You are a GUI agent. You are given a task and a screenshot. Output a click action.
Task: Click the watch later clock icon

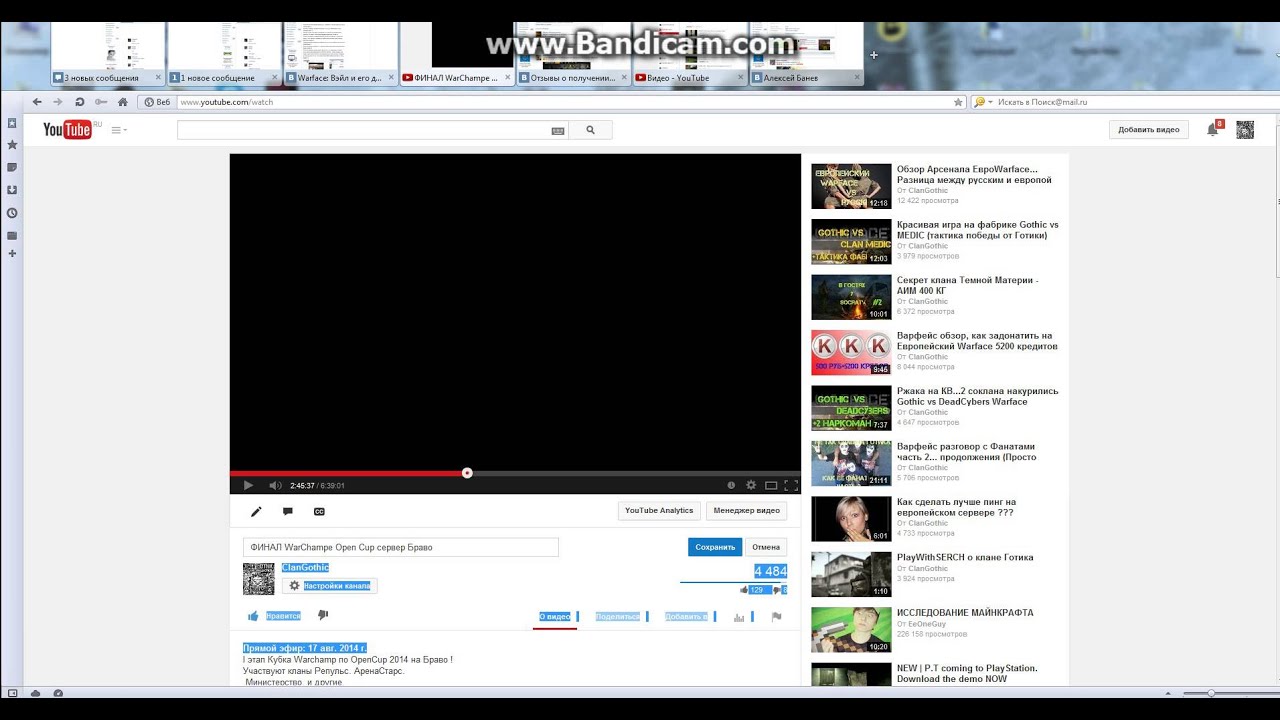731,485
